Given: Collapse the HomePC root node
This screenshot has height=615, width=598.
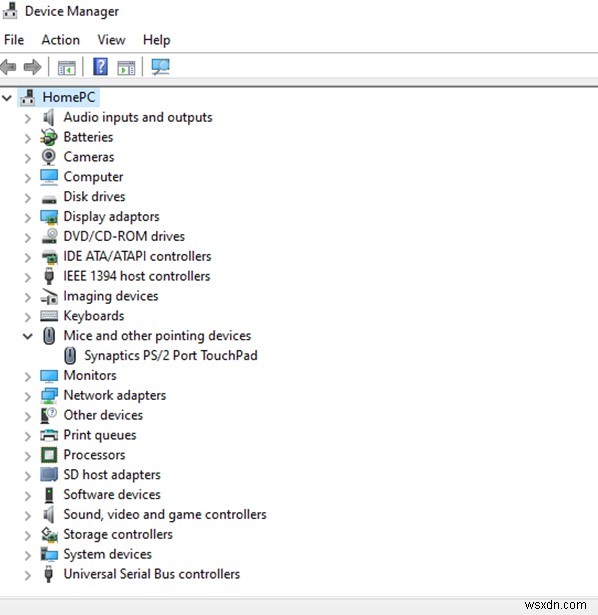Looking at the screenshot, I should [x=7, y=98].
